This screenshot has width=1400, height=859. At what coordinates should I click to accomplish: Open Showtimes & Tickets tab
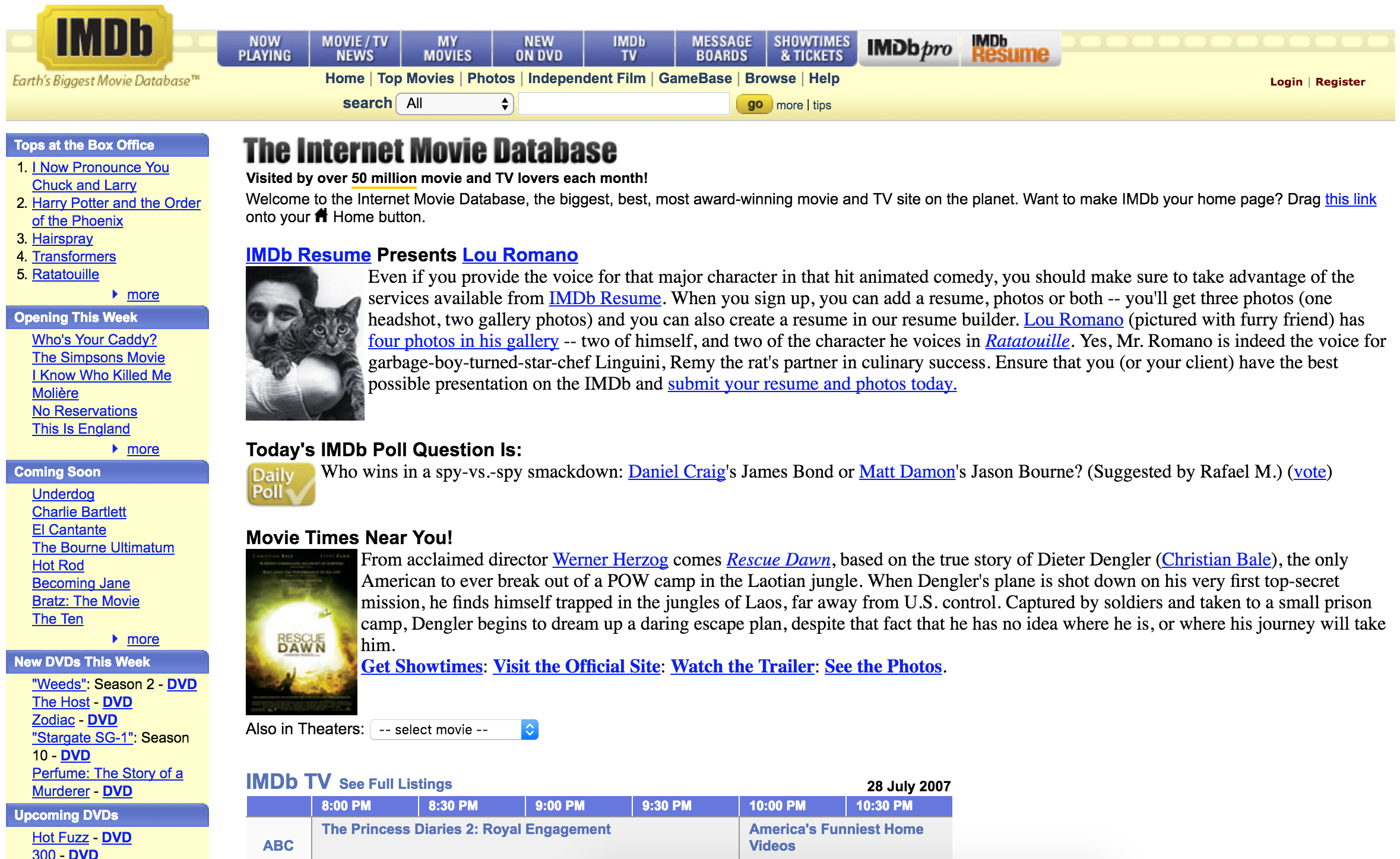[812, 49]
